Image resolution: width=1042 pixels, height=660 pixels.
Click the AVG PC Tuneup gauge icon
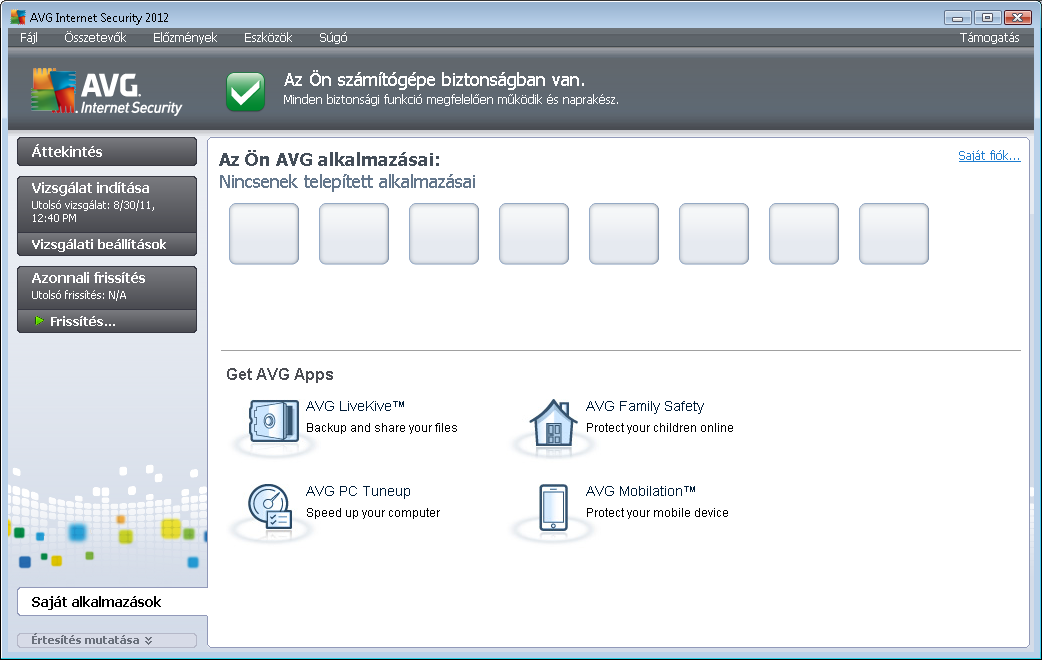(270, 506)
